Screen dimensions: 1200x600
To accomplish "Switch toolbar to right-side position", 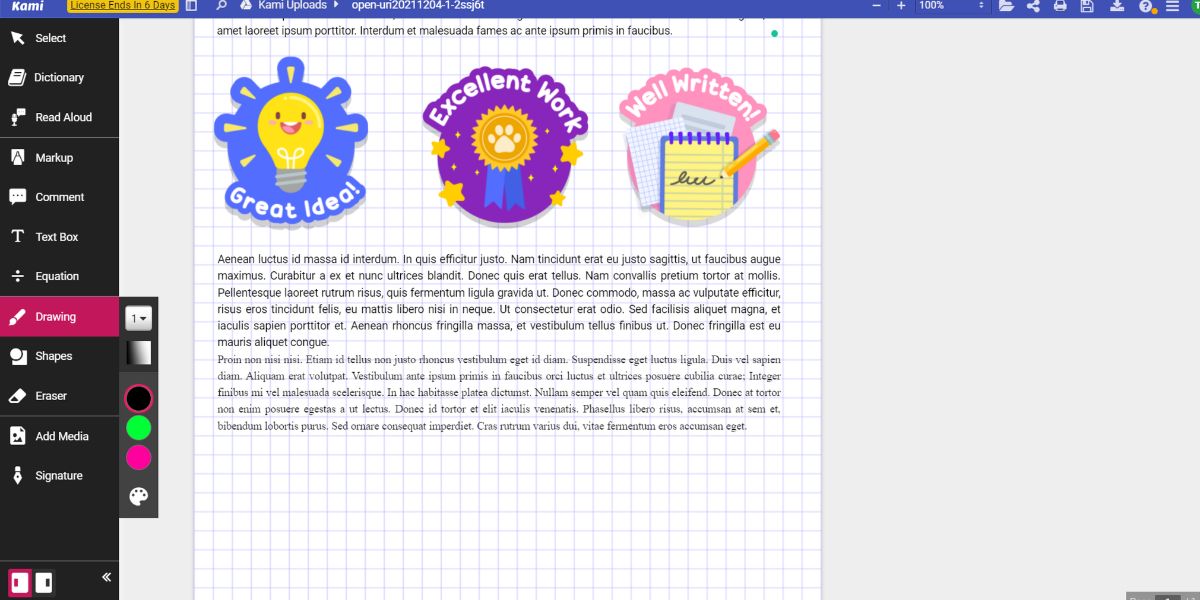I will (44, 582).
